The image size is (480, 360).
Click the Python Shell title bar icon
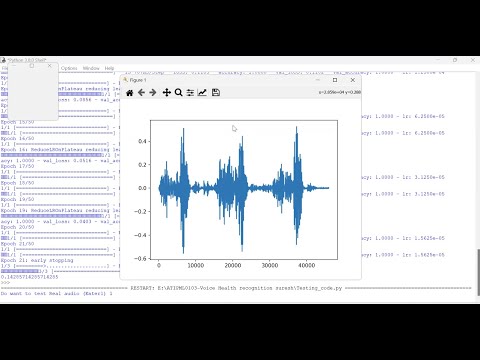coord(3,60)
